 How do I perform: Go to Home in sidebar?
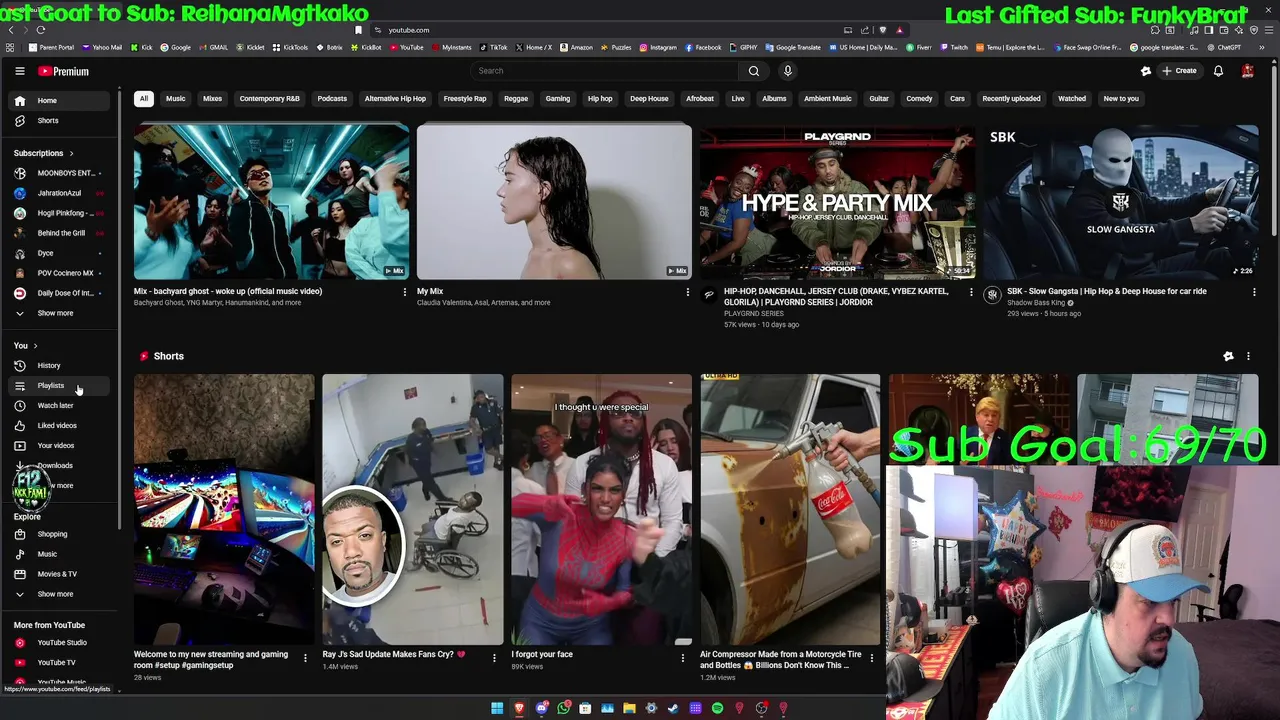tap(60, 100)
